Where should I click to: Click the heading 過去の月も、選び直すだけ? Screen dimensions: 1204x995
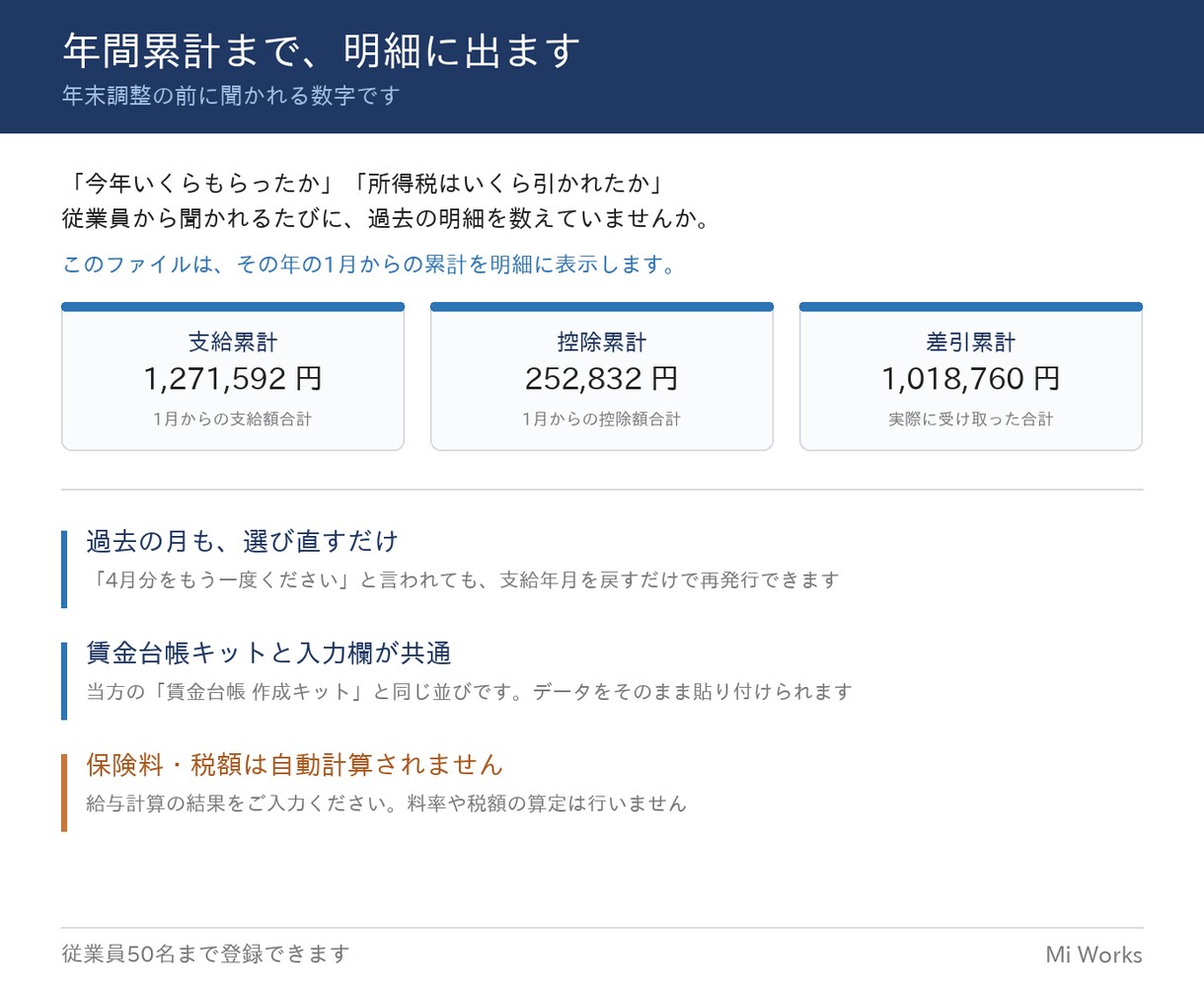(242, 541)
